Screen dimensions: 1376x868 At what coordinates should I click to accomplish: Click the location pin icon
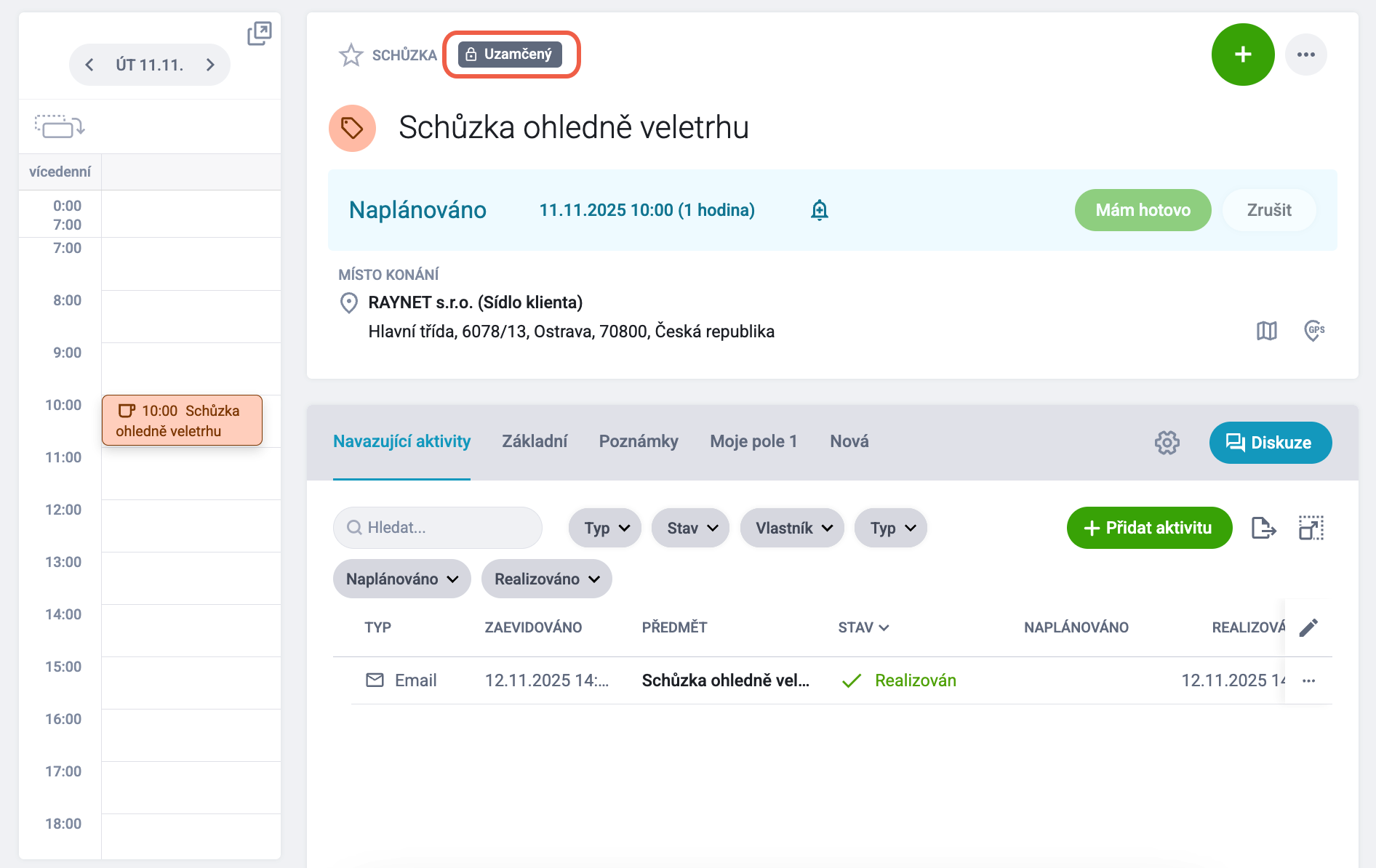(x=349, y=302)
